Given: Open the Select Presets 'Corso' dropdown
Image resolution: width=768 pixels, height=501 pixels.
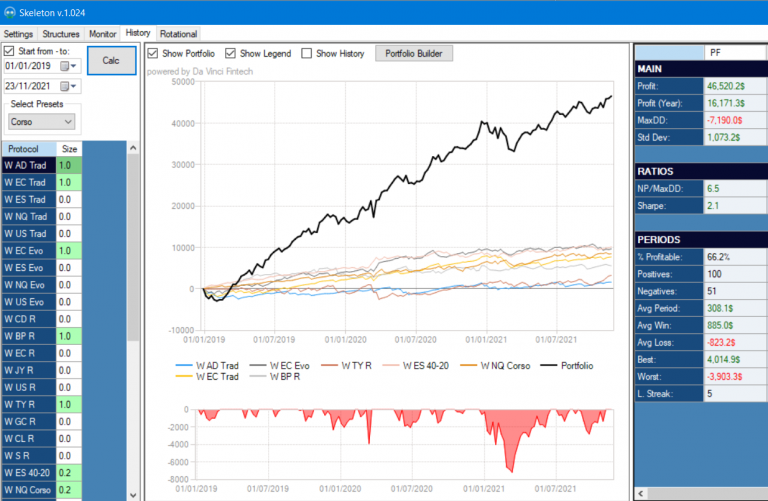Looking at the screenshot, I should tap(40, 122).
